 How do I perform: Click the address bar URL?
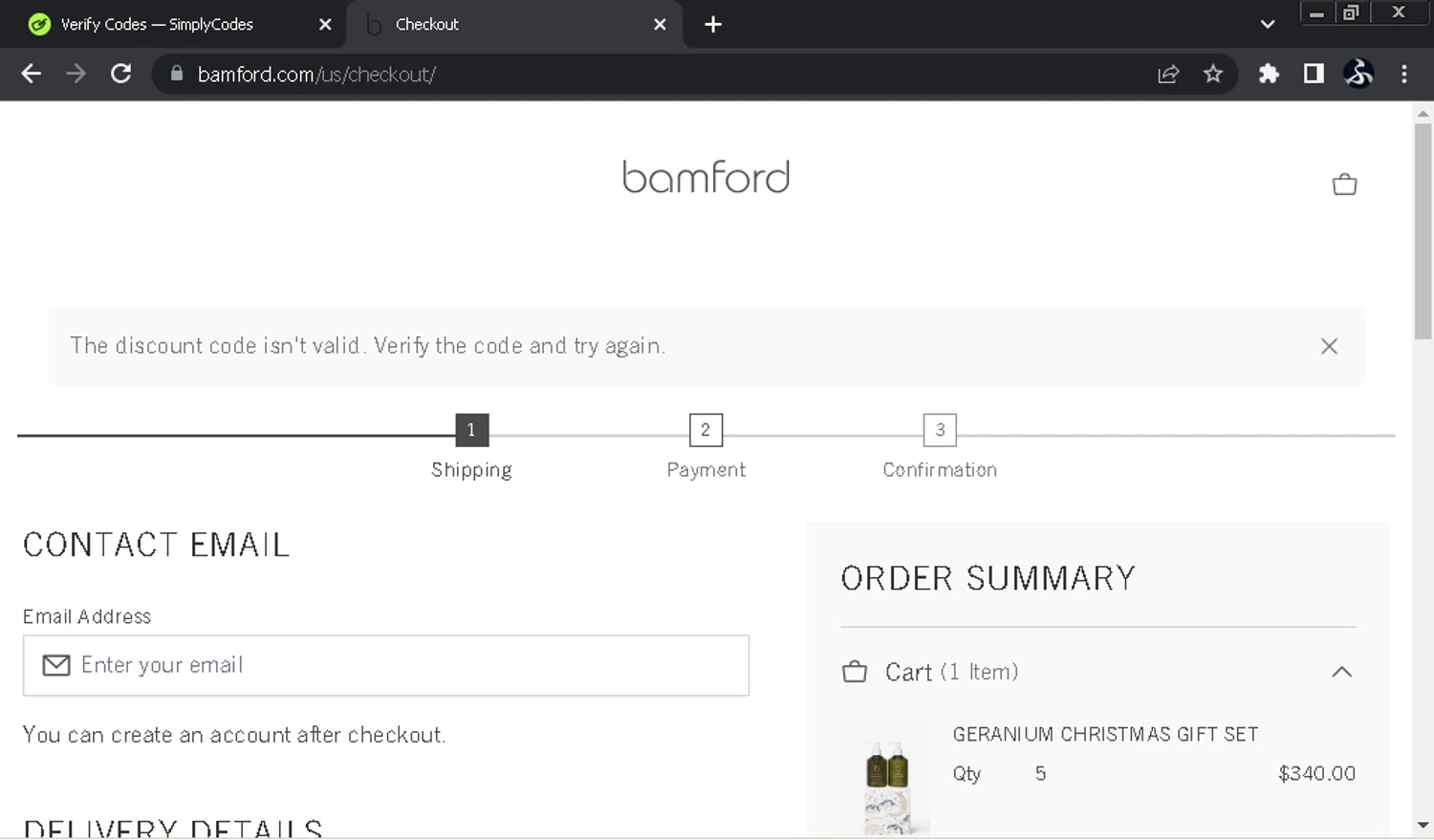(316, 74)
